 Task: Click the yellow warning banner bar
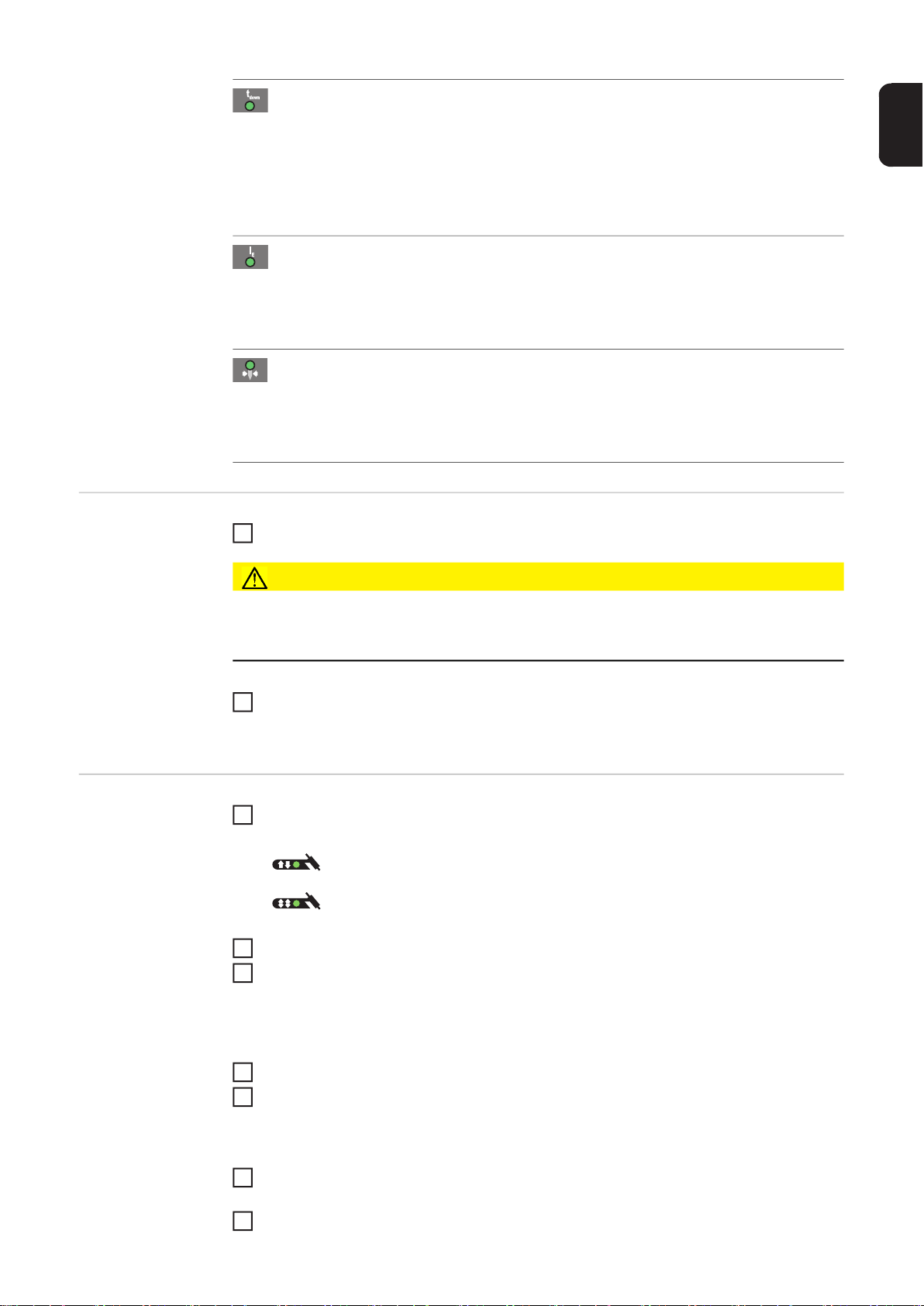pyautogui.click(x=538, y=577)
